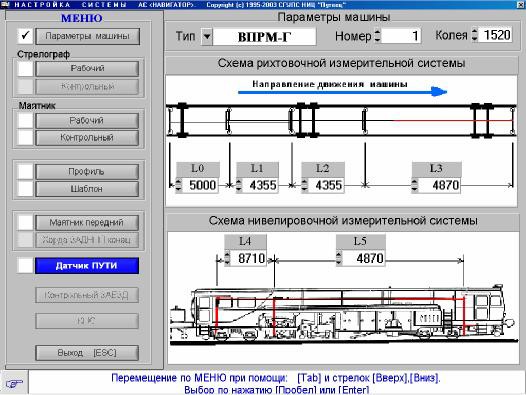
Task: Toggle checkbox next to Стрелограф Контрольный
Action: 25,87
